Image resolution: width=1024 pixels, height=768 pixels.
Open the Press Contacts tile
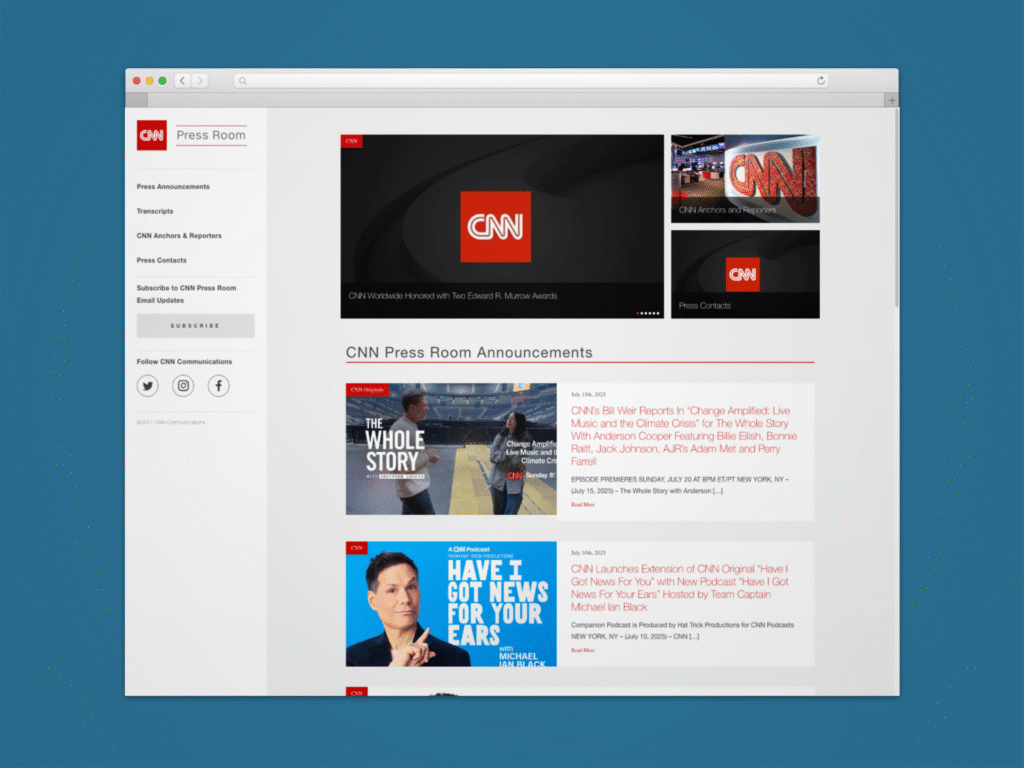pyautogui.click(x=745, y=274)
